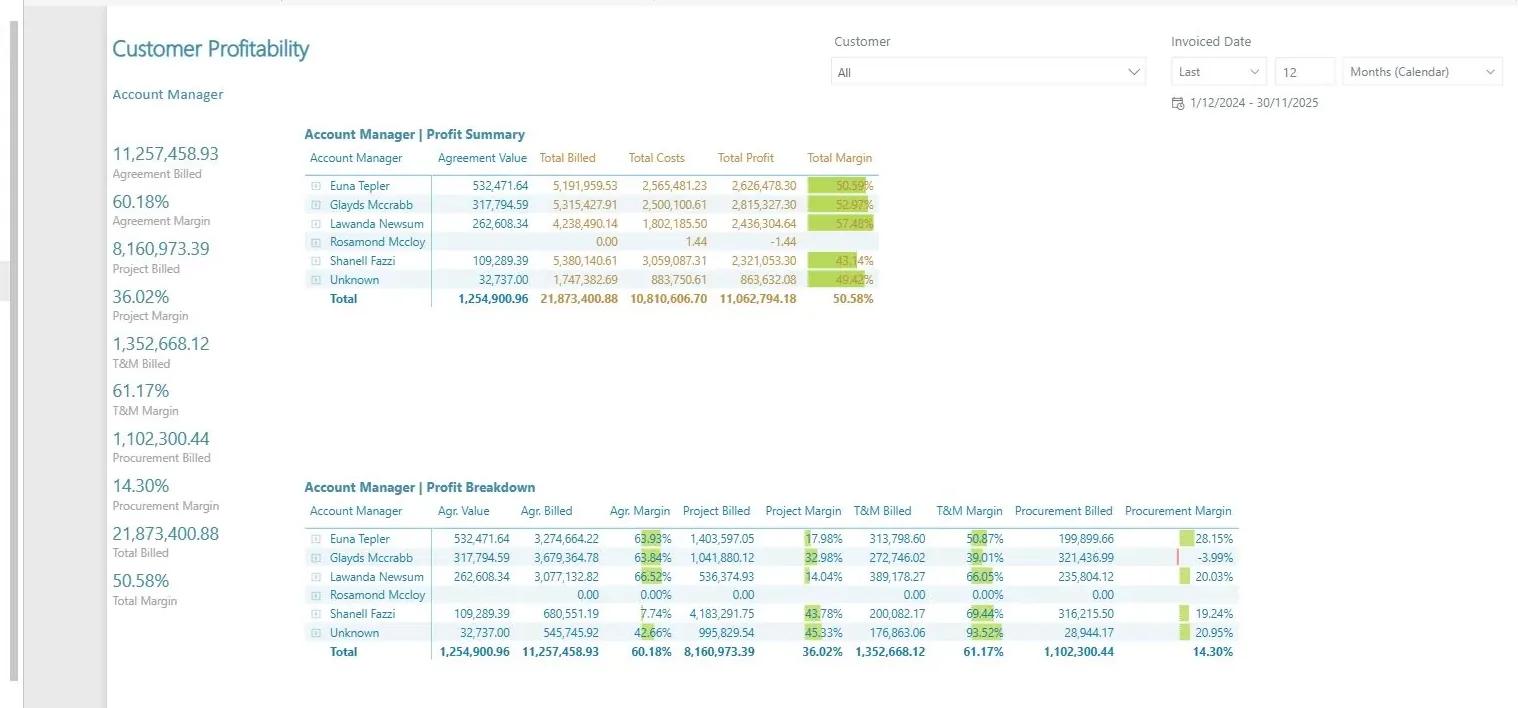Sort breakdown by T&M Billed header
1518x708 pixels.
[883, 511]
